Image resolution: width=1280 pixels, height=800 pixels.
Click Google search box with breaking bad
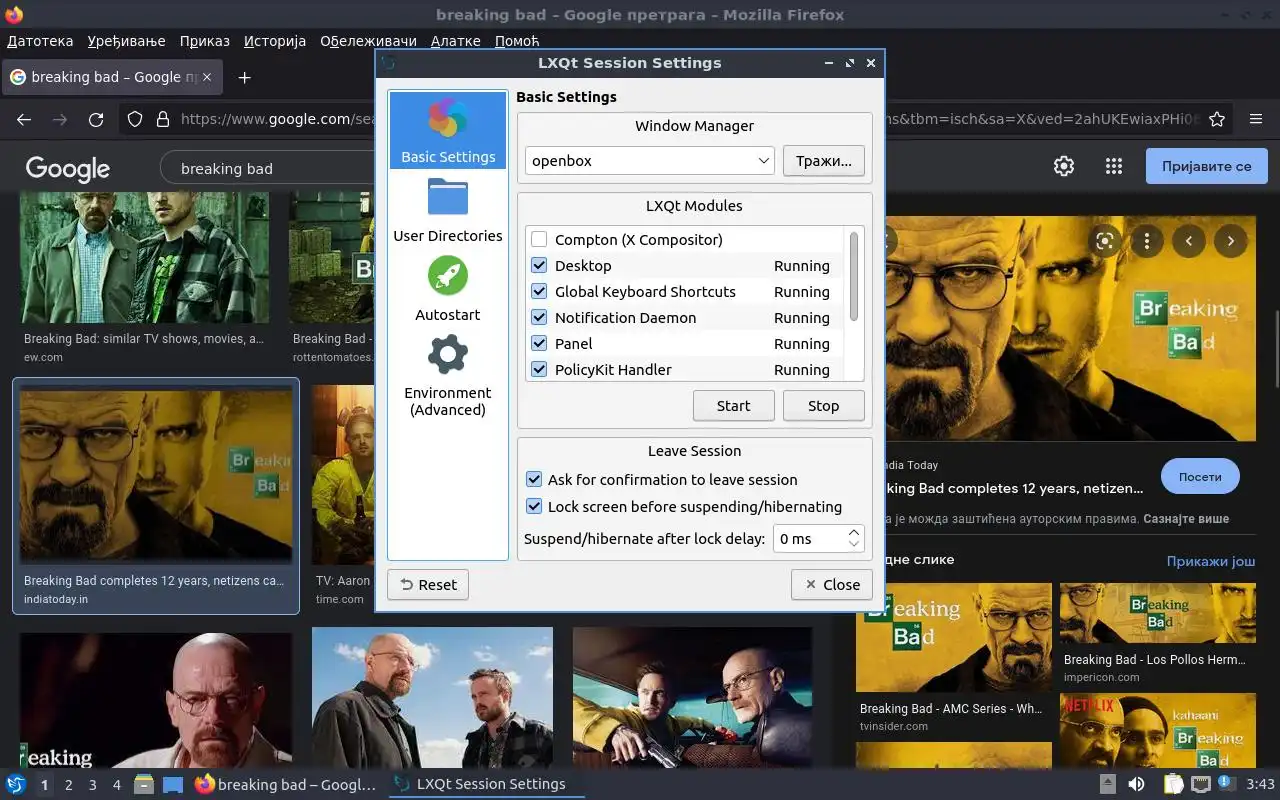point(270,168)
